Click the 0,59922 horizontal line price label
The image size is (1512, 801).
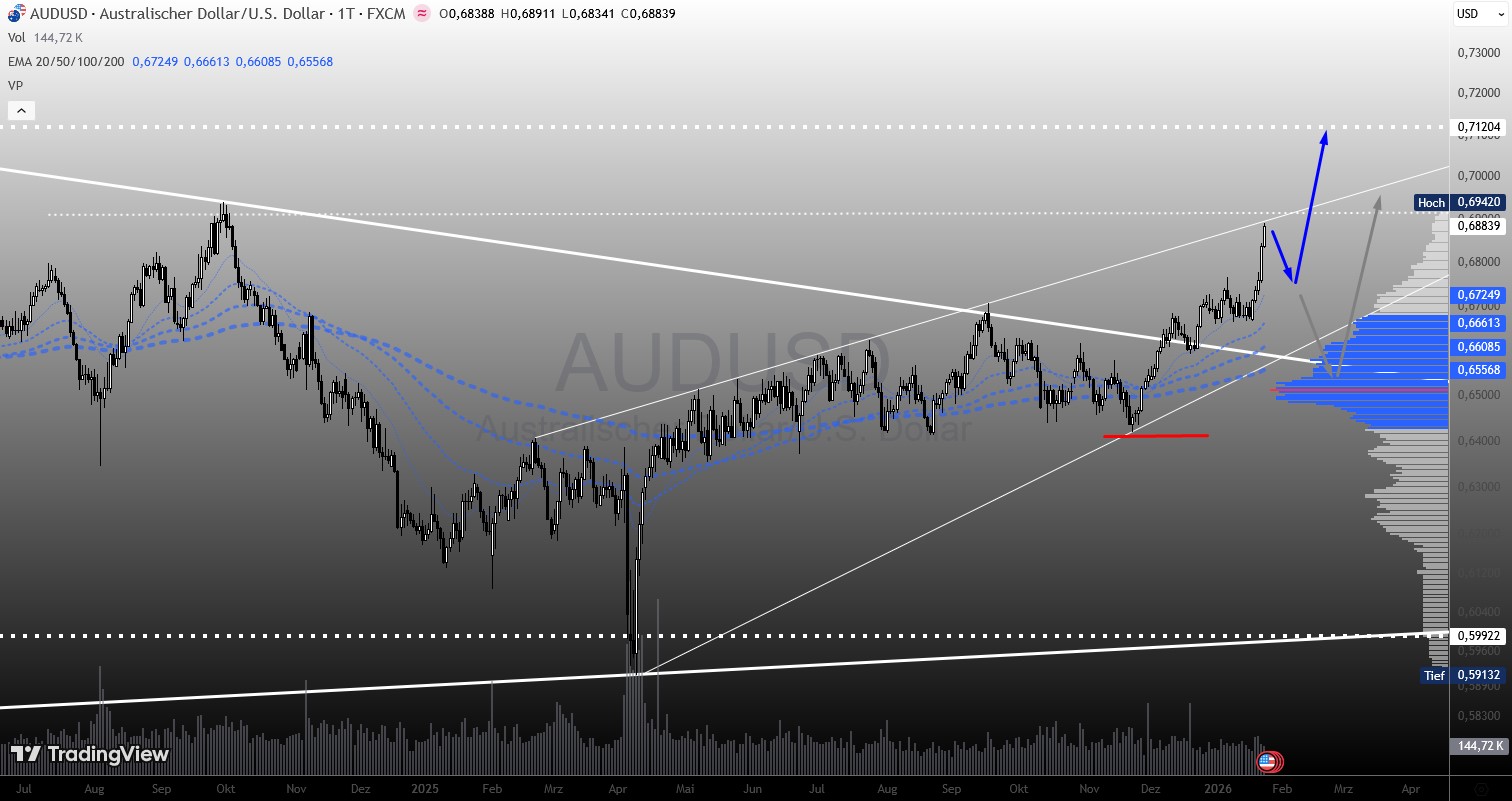click(x=1479, y=635)
